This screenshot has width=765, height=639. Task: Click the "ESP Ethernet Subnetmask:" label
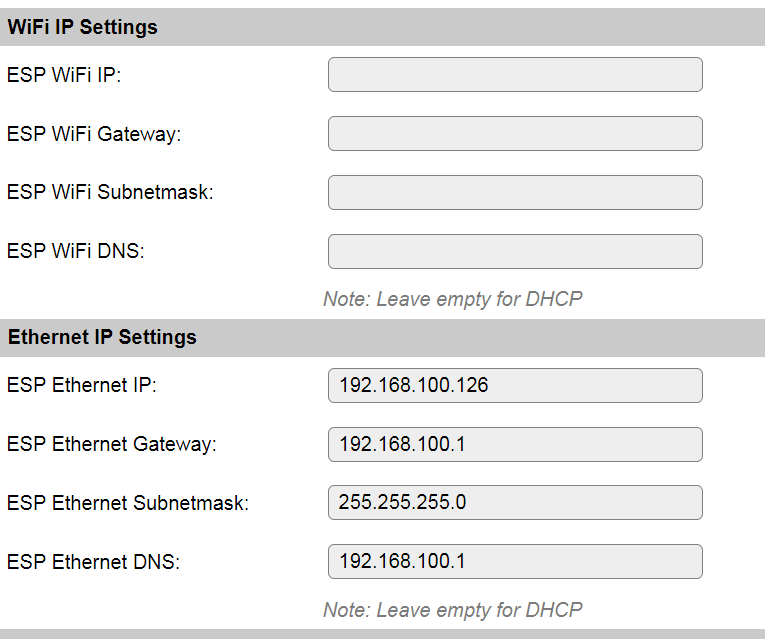coord(128,503)
